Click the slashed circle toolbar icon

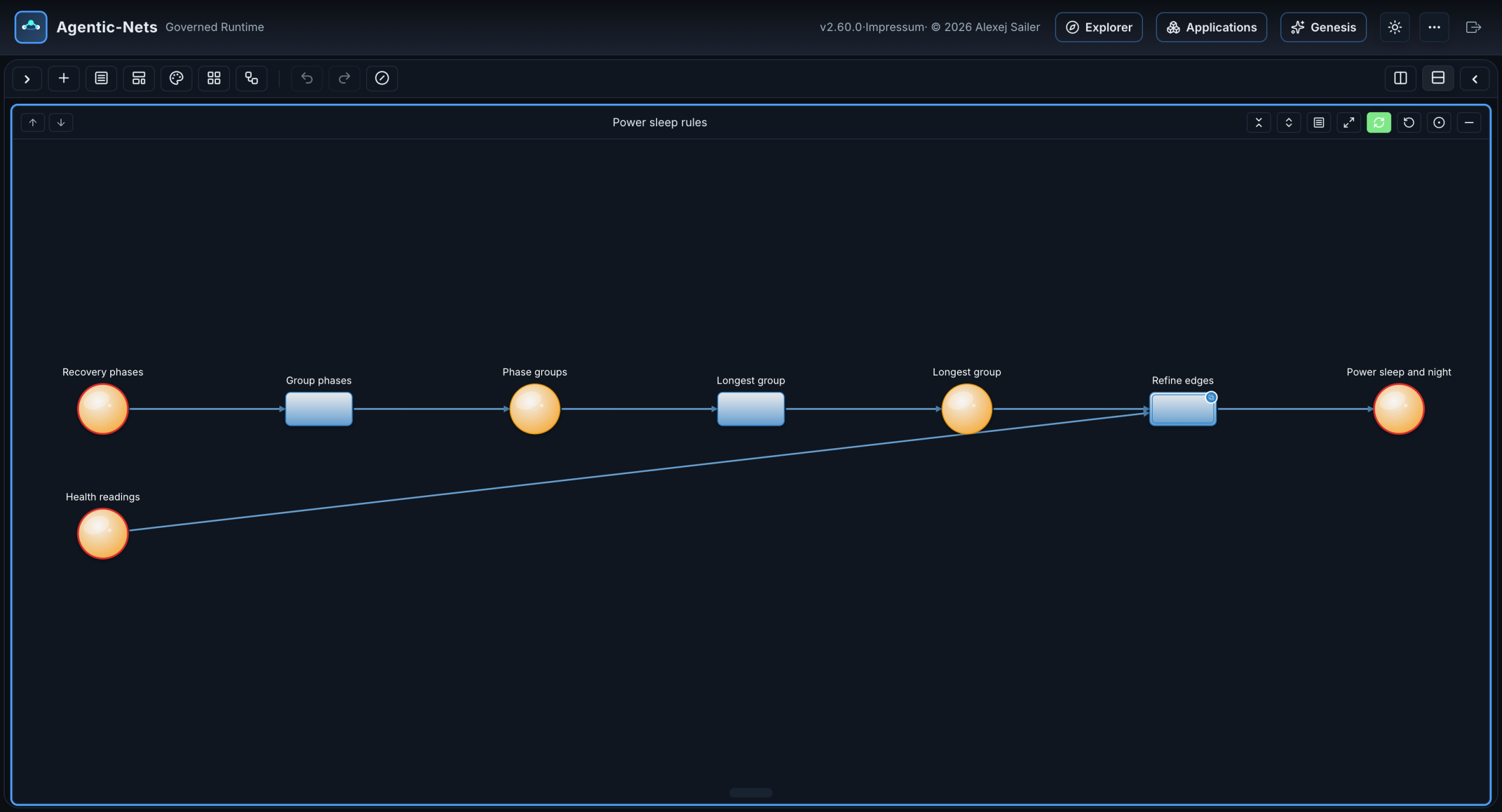(382, 78)
